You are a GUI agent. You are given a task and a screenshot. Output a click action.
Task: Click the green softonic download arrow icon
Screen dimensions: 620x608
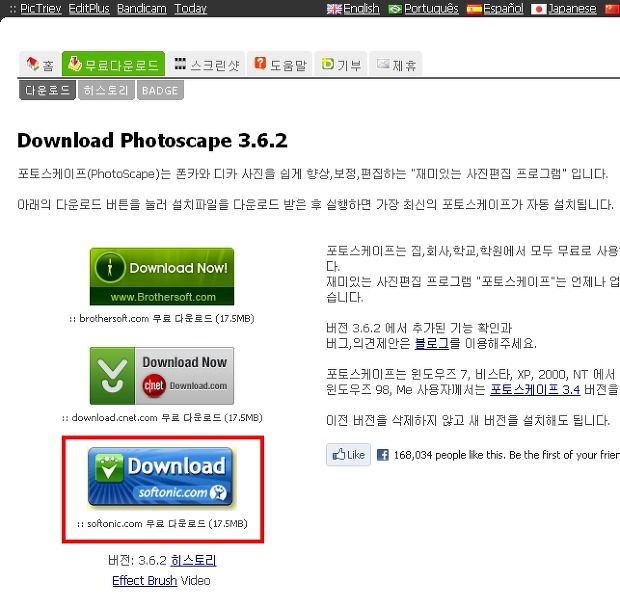(109, 468)
